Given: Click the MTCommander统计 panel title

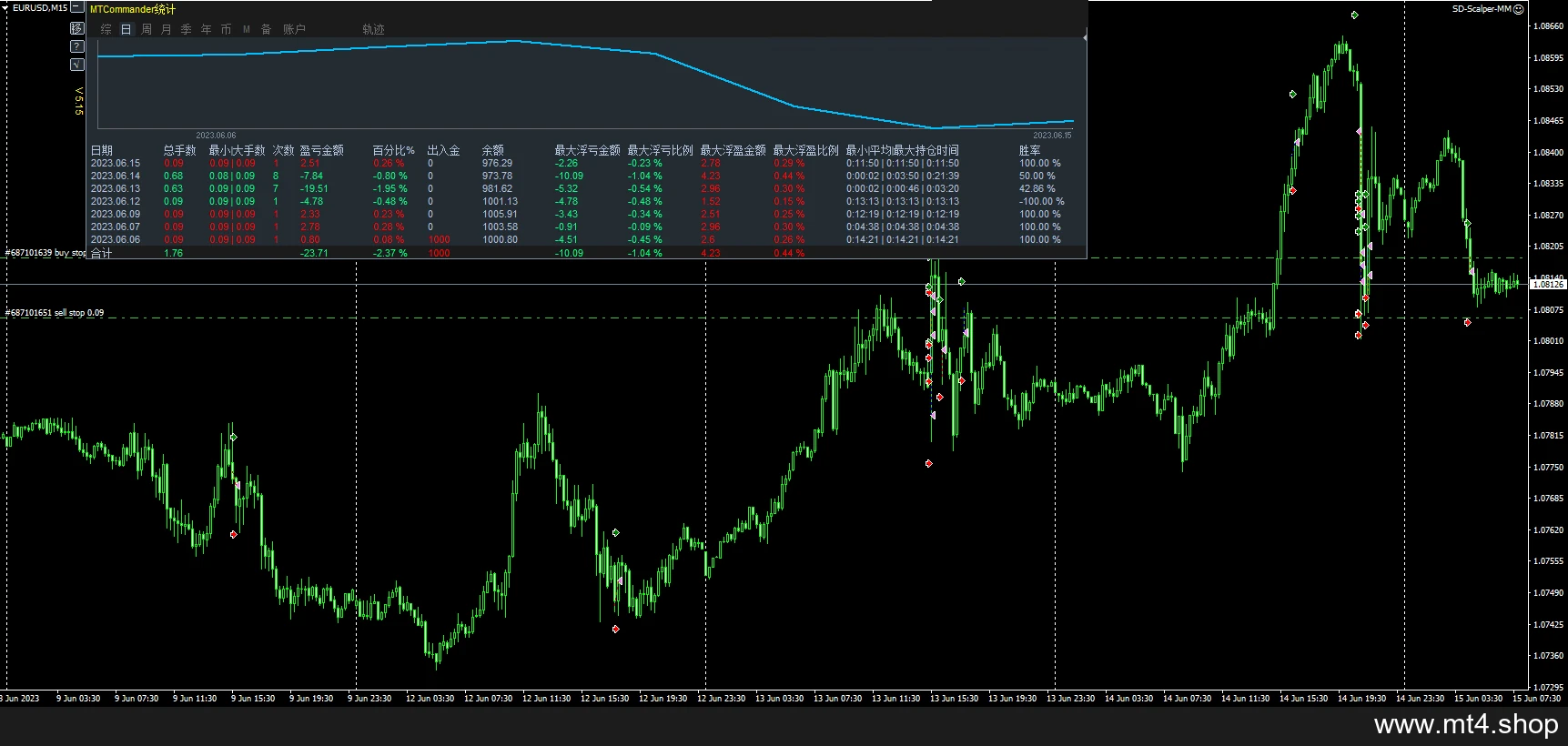Looking at the screenshot, I should [x=133, y=9].
